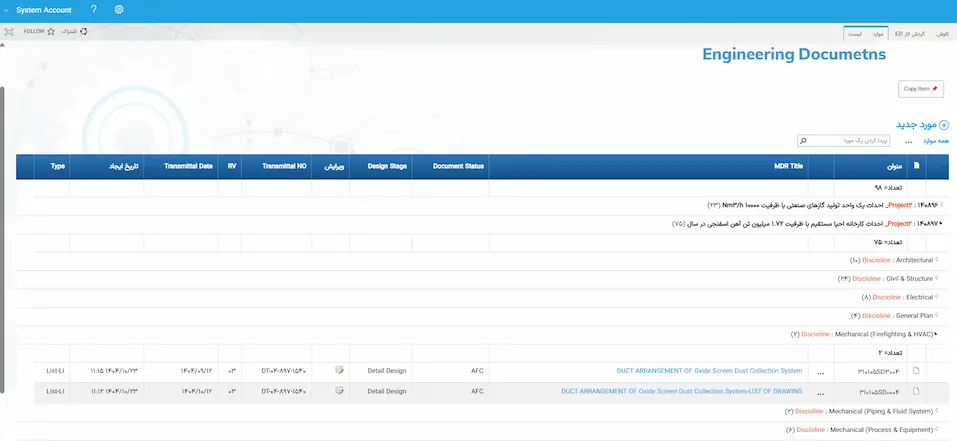
Task: Open ellipsis menu for first DUCT ARRANGEMENT row
Action: (821, 373)
